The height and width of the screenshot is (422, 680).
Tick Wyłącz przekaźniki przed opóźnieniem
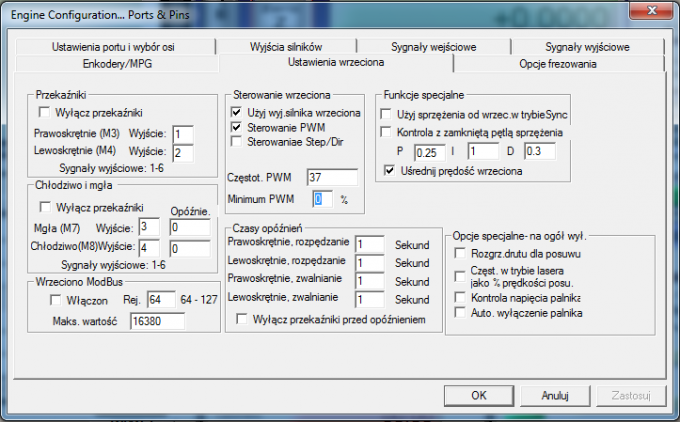click(241, 319)
